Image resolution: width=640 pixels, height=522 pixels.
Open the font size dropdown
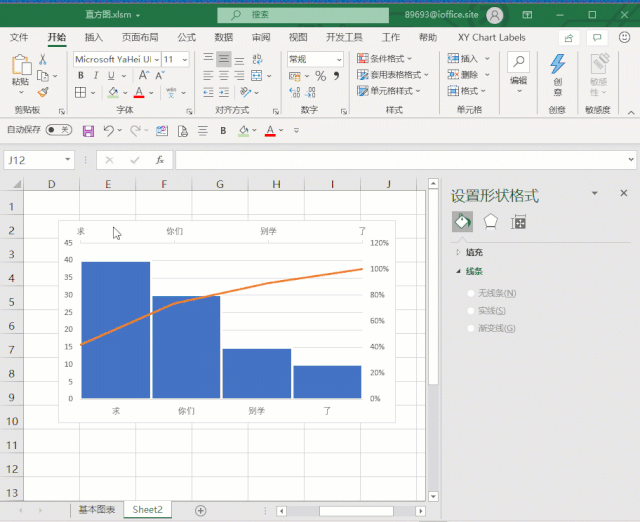(185, 60)
